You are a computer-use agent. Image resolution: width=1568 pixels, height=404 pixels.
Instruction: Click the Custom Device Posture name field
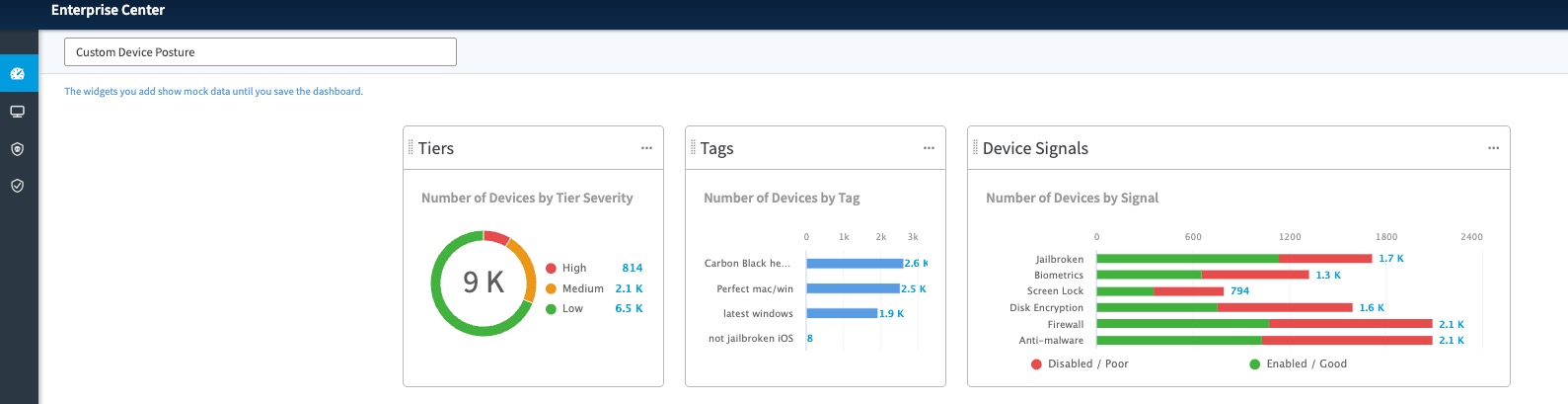260,52
